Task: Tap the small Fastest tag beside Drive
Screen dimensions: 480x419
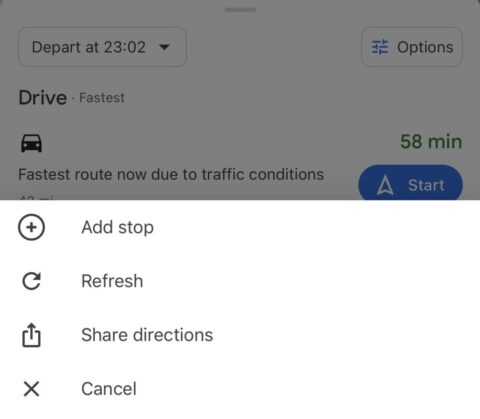Action: click(102, 98)
